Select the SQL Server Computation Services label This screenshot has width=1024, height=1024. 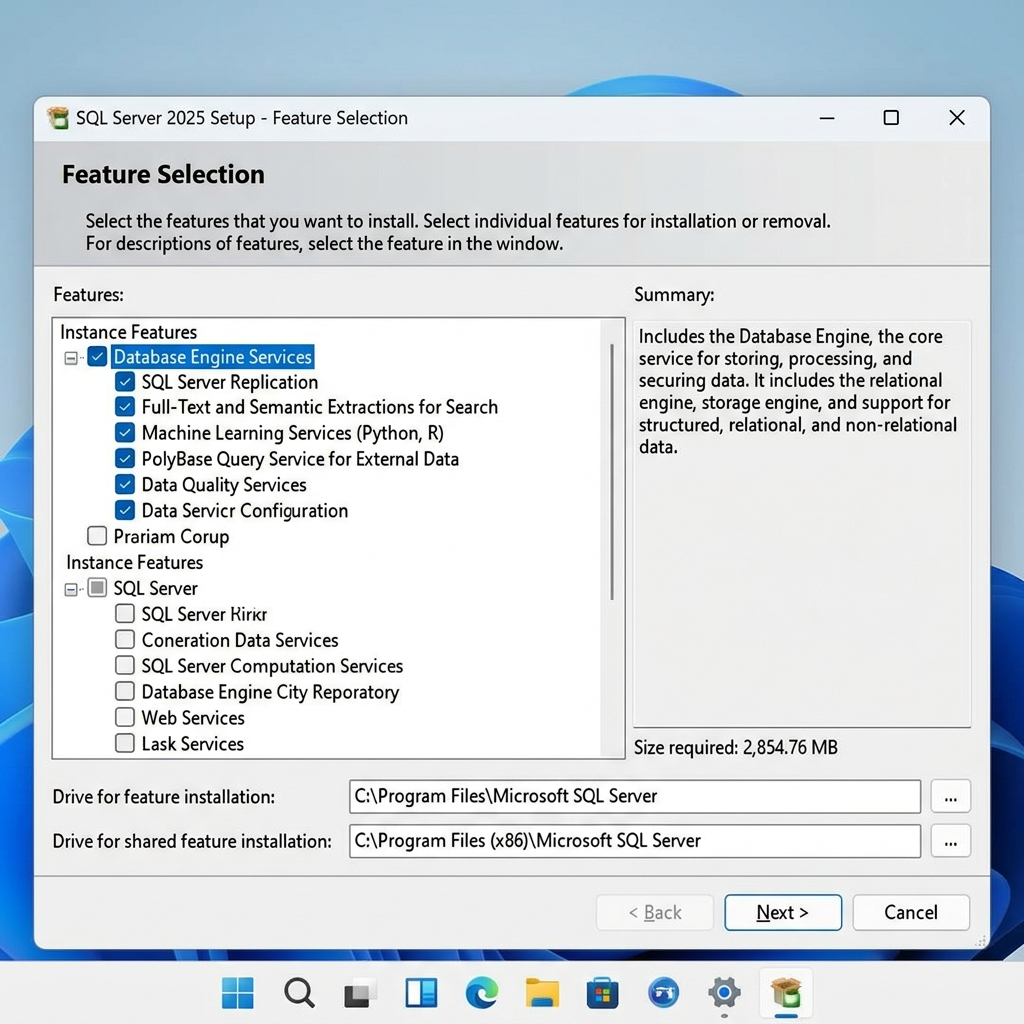(x=272, y=666)
